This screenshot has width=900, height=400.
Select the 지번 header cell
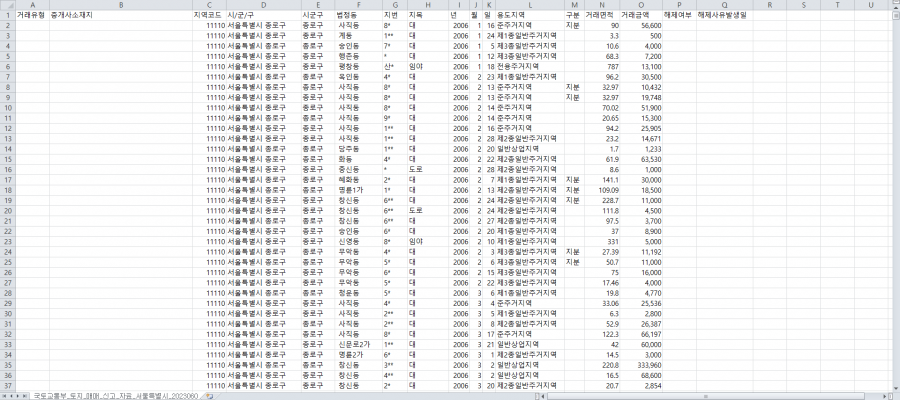tap(394, 15)
